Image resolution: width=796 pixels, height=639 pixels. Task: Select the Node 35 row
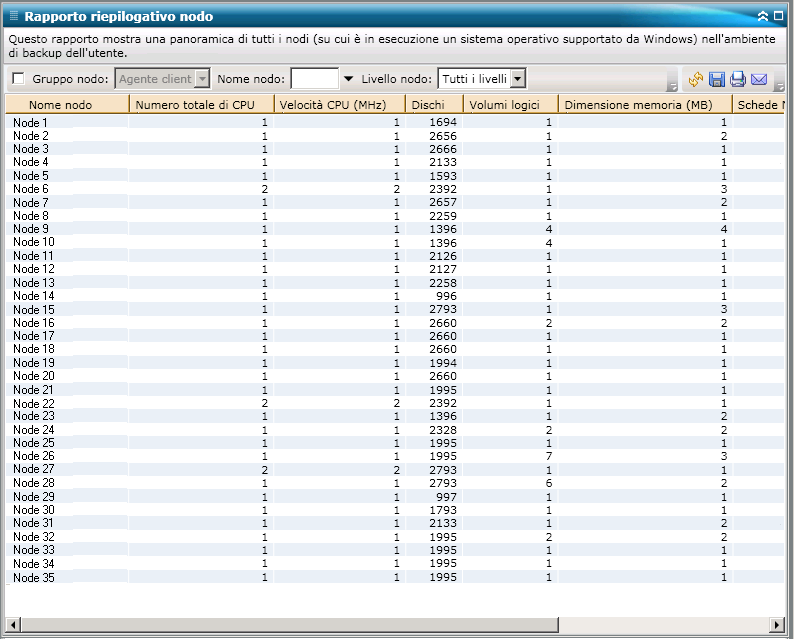click(x=395, y=577)
